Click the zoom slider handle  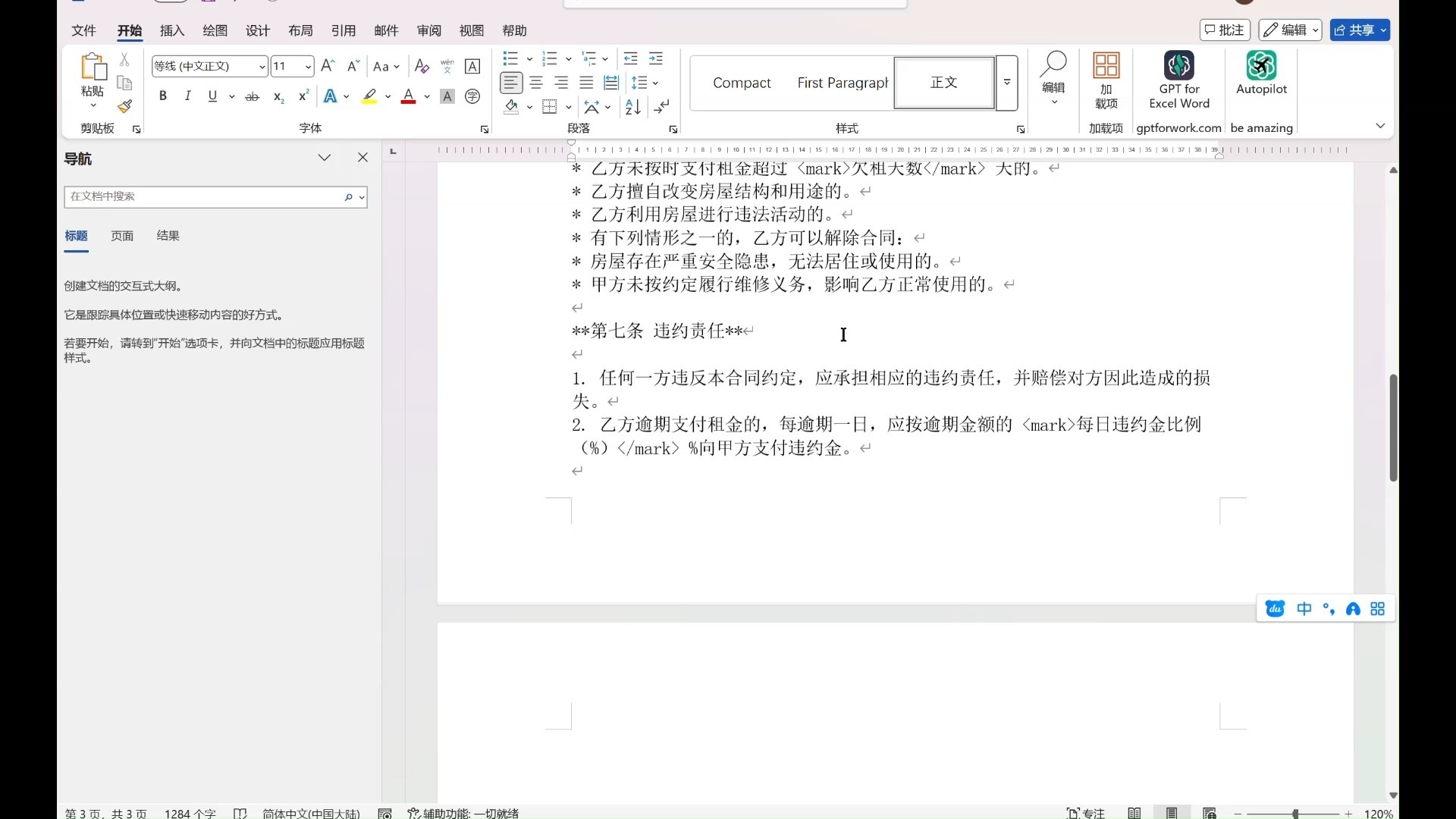(1295, 814)
